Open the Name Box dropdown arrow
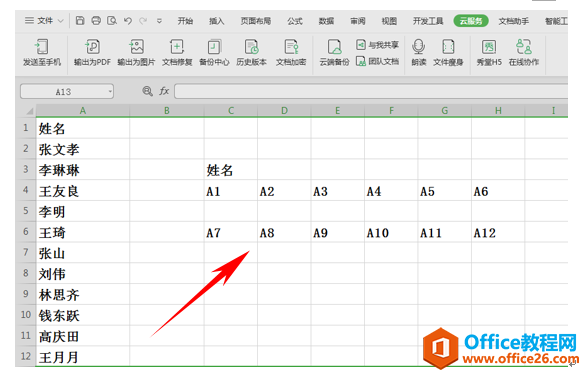 (x=110, y=91)
